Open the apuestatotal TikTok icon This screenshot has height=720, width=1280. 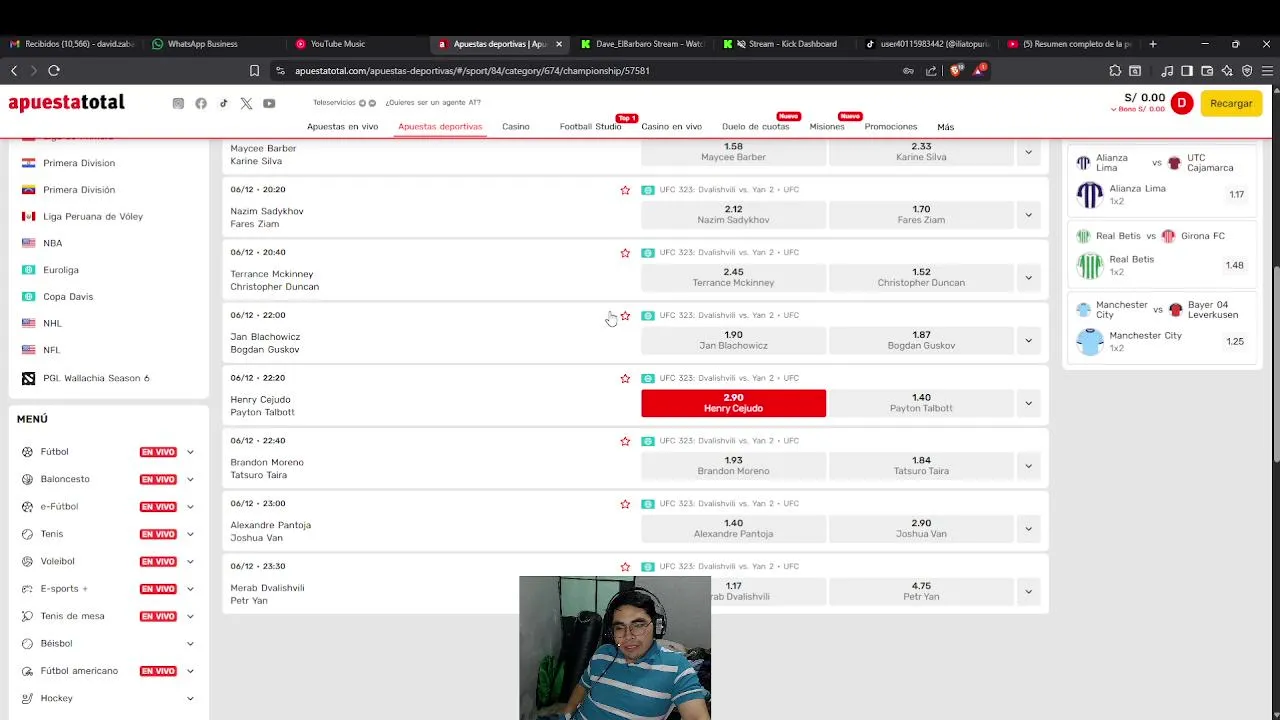[223, 103]
